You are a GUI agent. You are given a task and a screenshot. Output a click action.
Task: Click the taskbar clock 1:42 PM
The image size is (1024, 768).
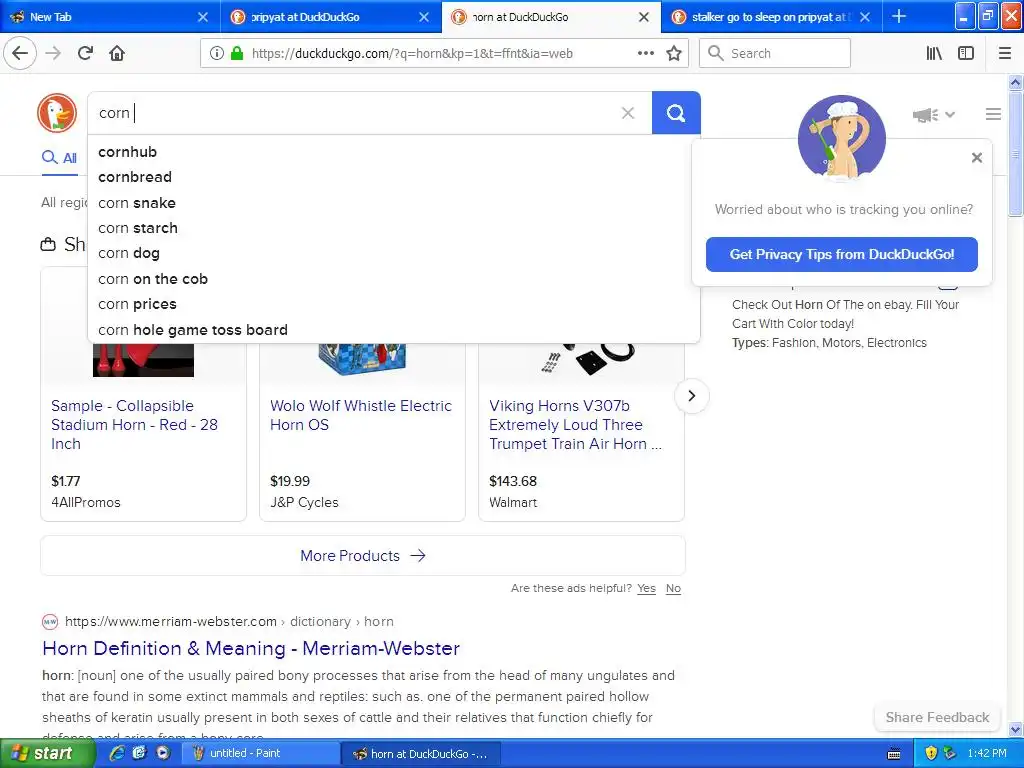(987, 753)
